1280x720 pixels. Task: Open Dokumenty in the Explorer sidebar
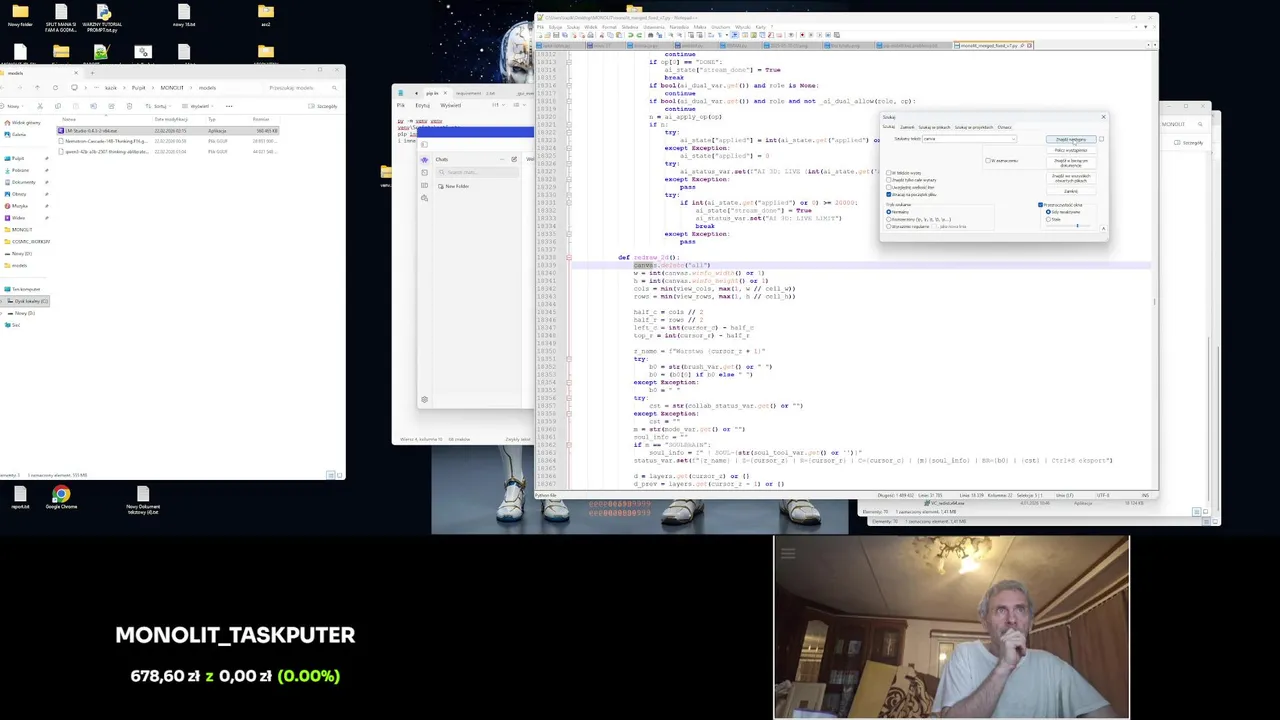[22, 182]
